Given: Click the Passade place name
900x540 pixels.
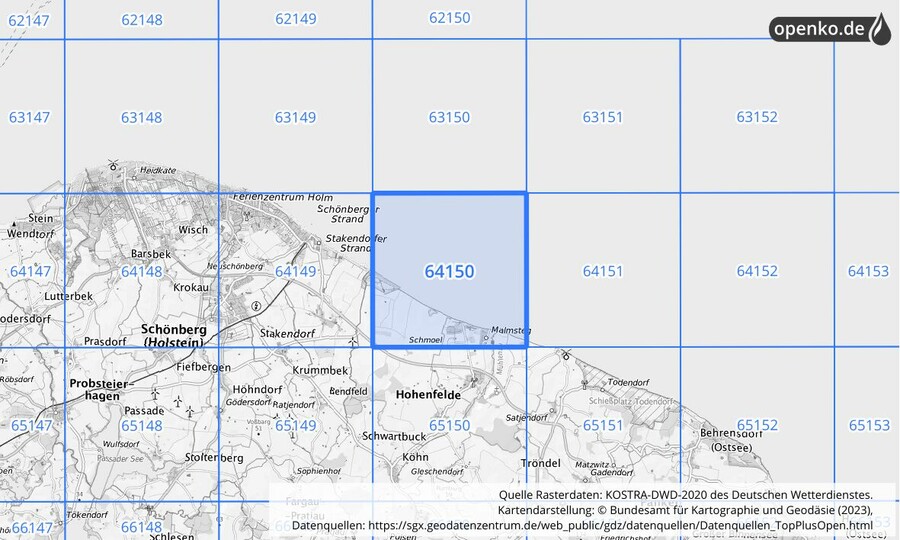Looking at the screenshot, I should [x=144, y=411].
